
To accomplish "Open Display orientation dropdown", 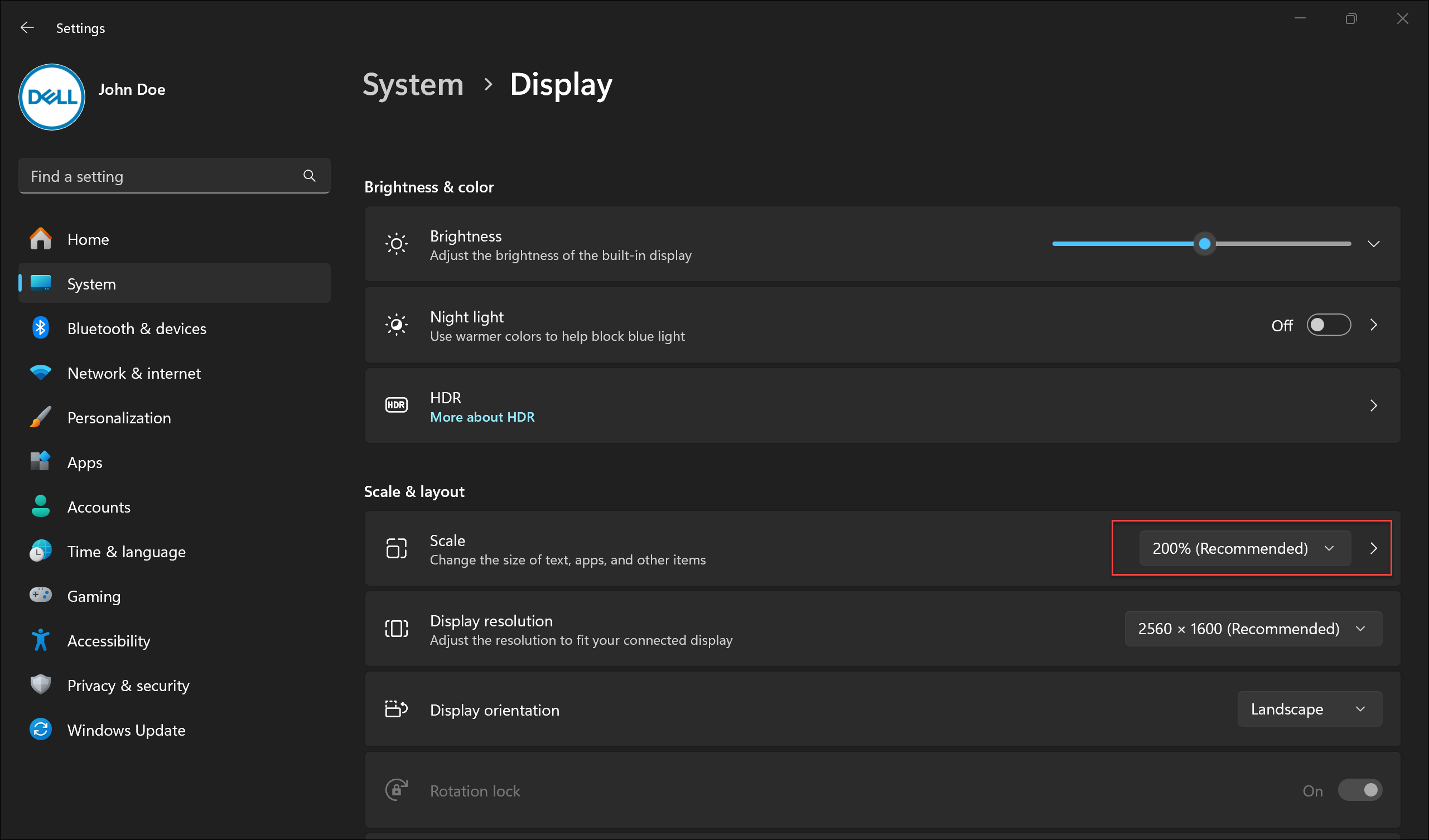I will pyautogui.click(x=1308, y=710).
